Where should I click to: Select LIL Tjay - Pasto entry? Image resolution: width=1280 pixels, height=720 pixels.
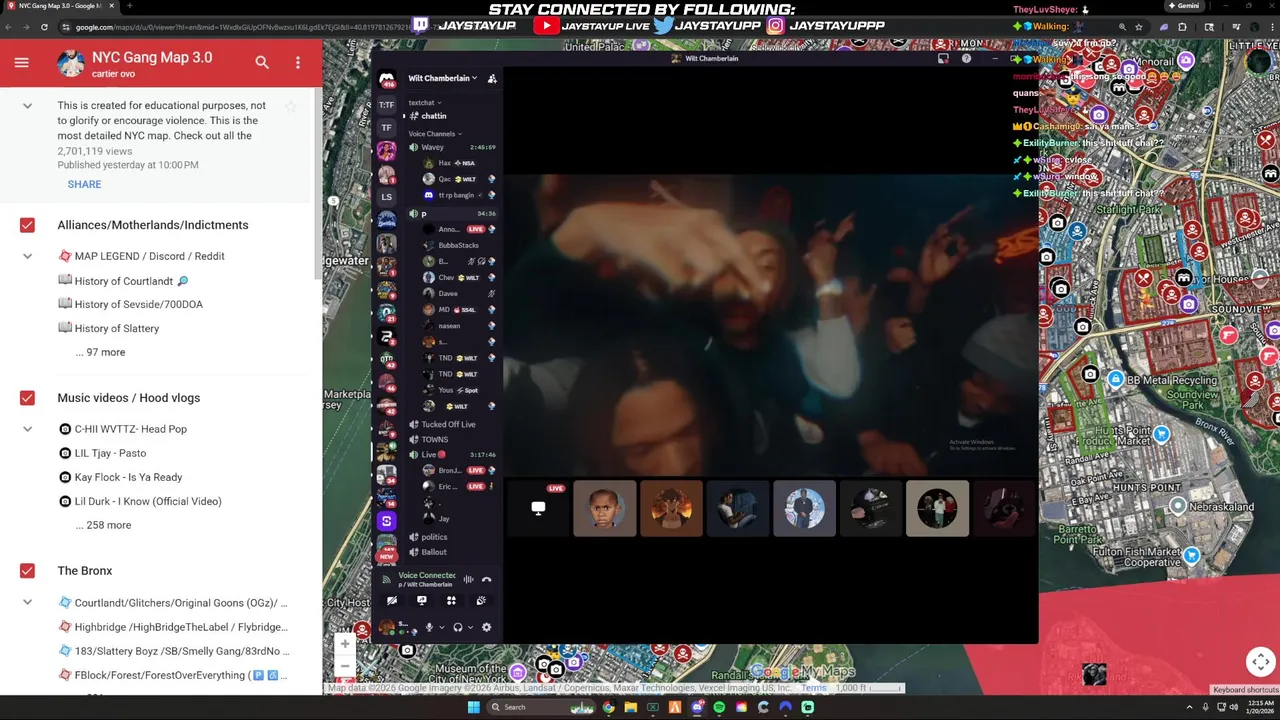click(x=102, y=453)
